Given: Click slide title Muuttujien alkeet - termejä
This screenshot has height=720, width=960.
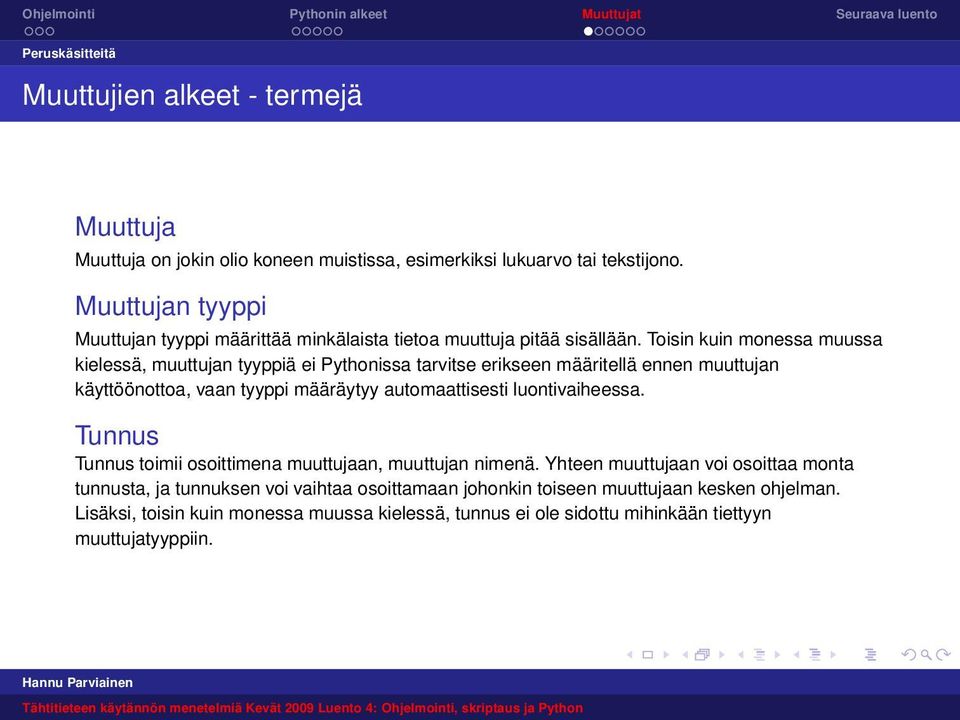Looking at the screenshot, I should click(192, 96).
